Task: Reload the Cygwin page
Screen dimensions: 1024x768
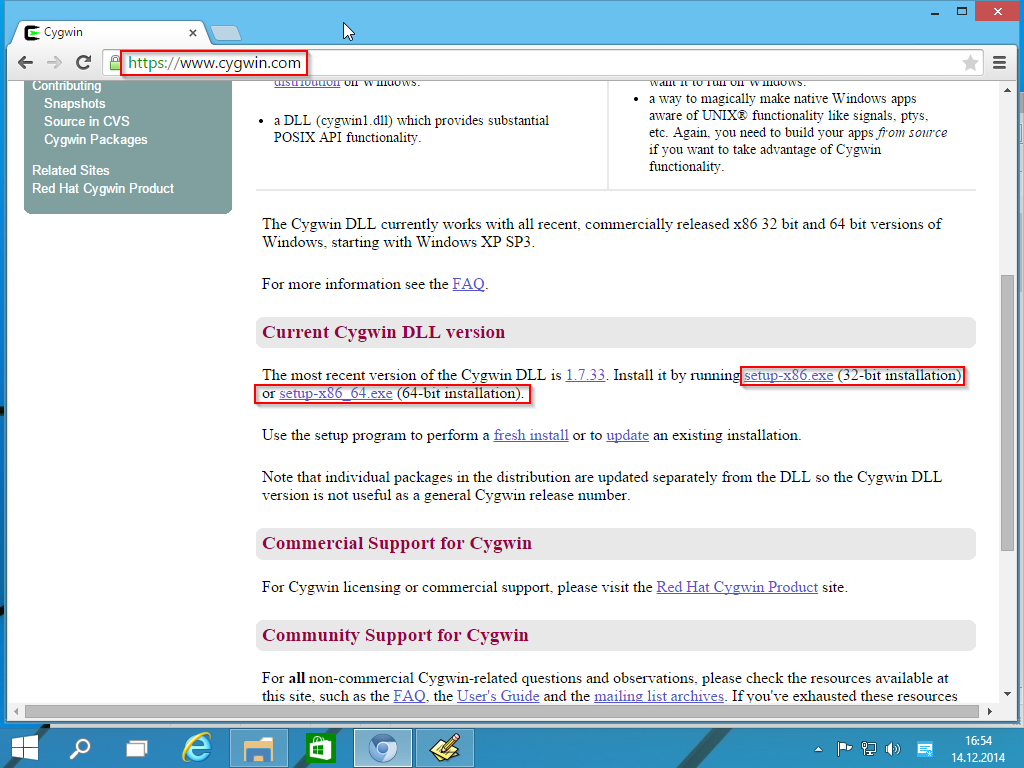Action: (x=83, y=63)
